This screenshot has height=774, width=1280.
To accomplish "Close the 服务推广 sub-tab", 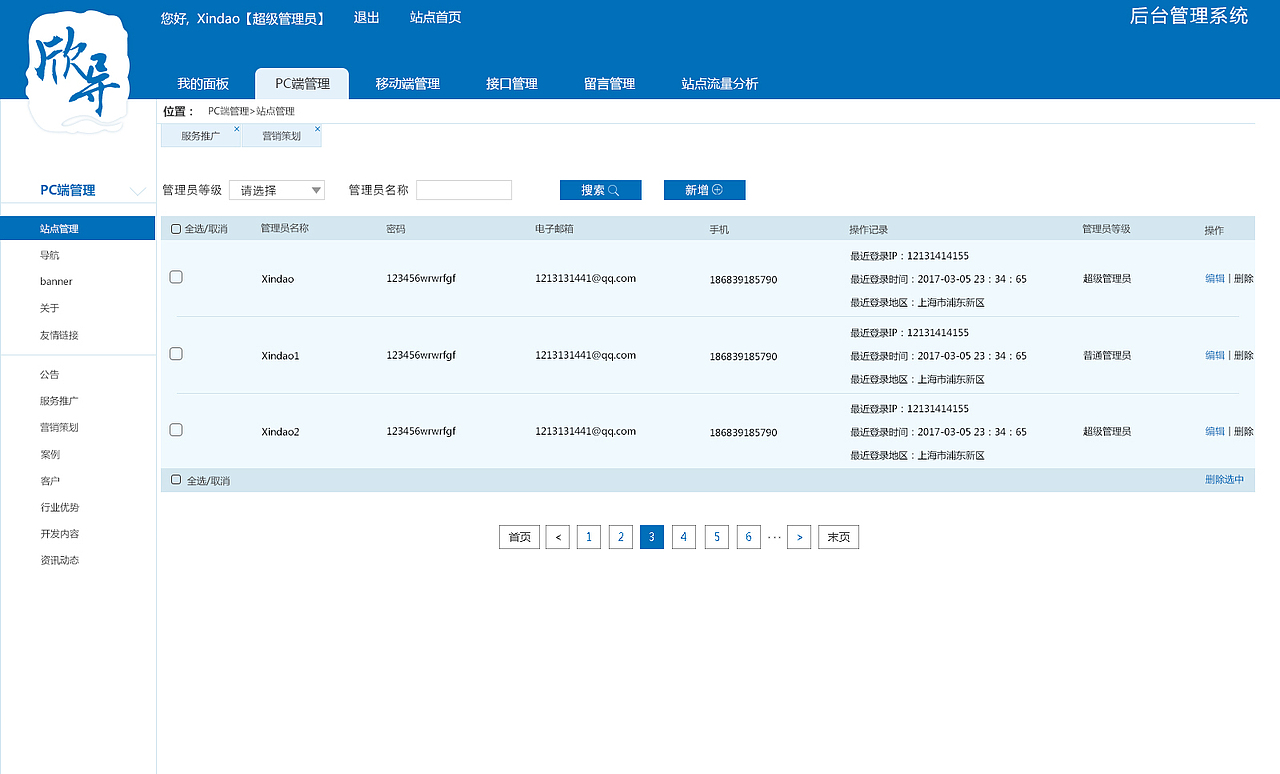I will coord(237,129).
